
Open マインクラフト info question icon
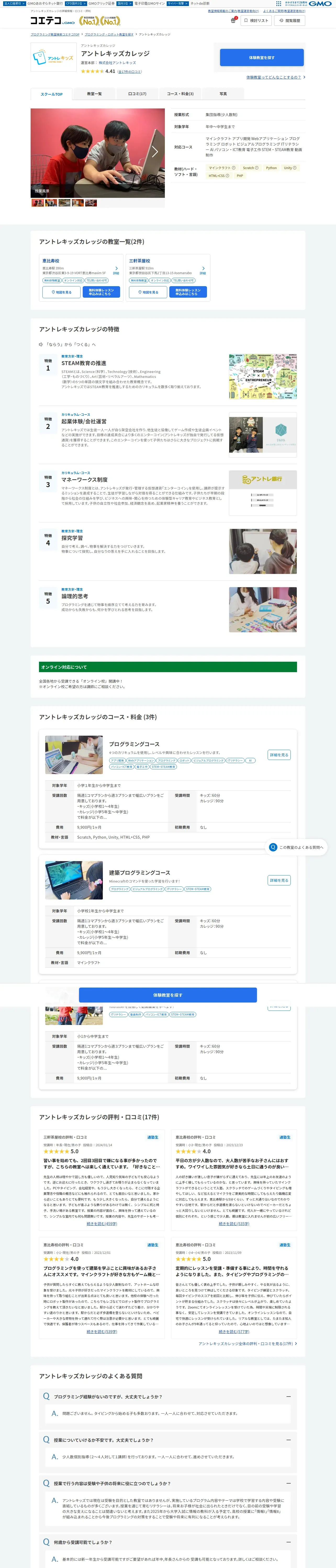tap(234, 168)
